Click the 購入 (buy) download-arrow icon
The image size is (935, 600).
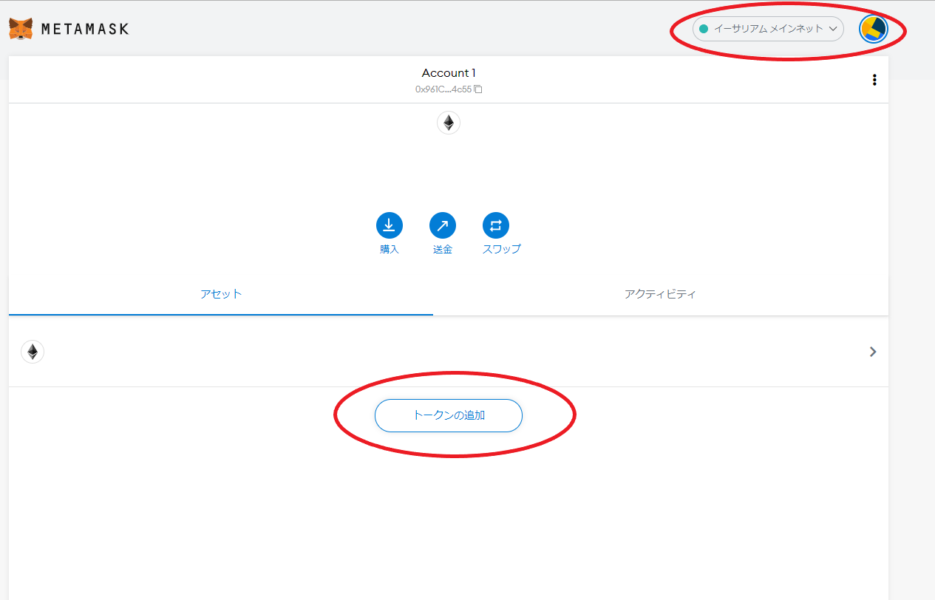click(x=389, y=225)
